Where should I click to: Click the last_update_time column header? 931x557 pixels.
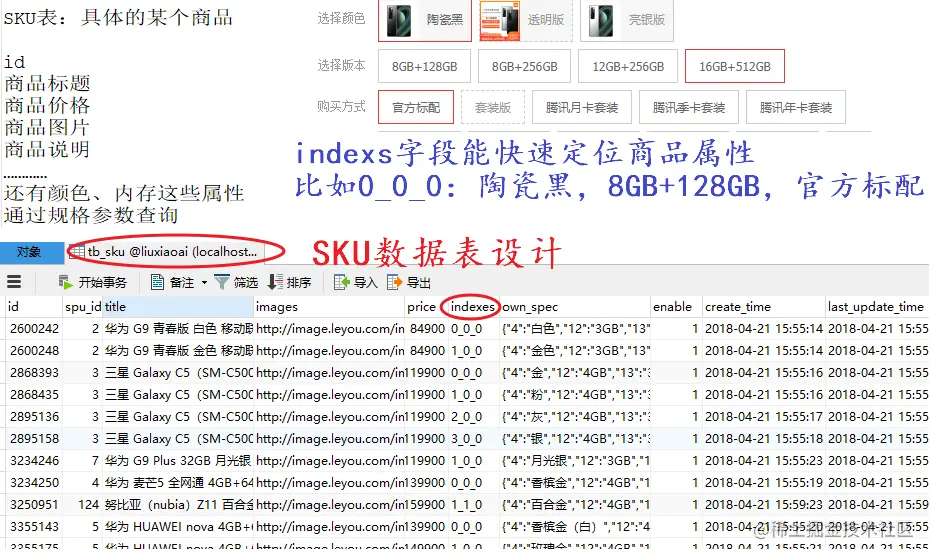[878, 307]
